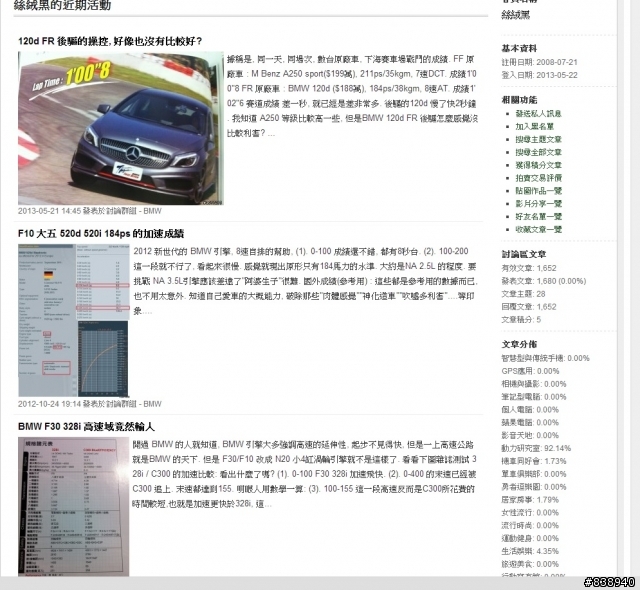Click the date line 2012-10-24 19:14 發表於討論群組 - BMW

pos(89,404)
